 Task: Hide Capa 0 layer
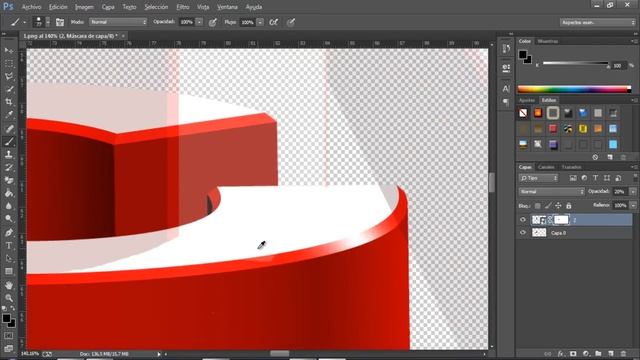[x=523, y=233]
